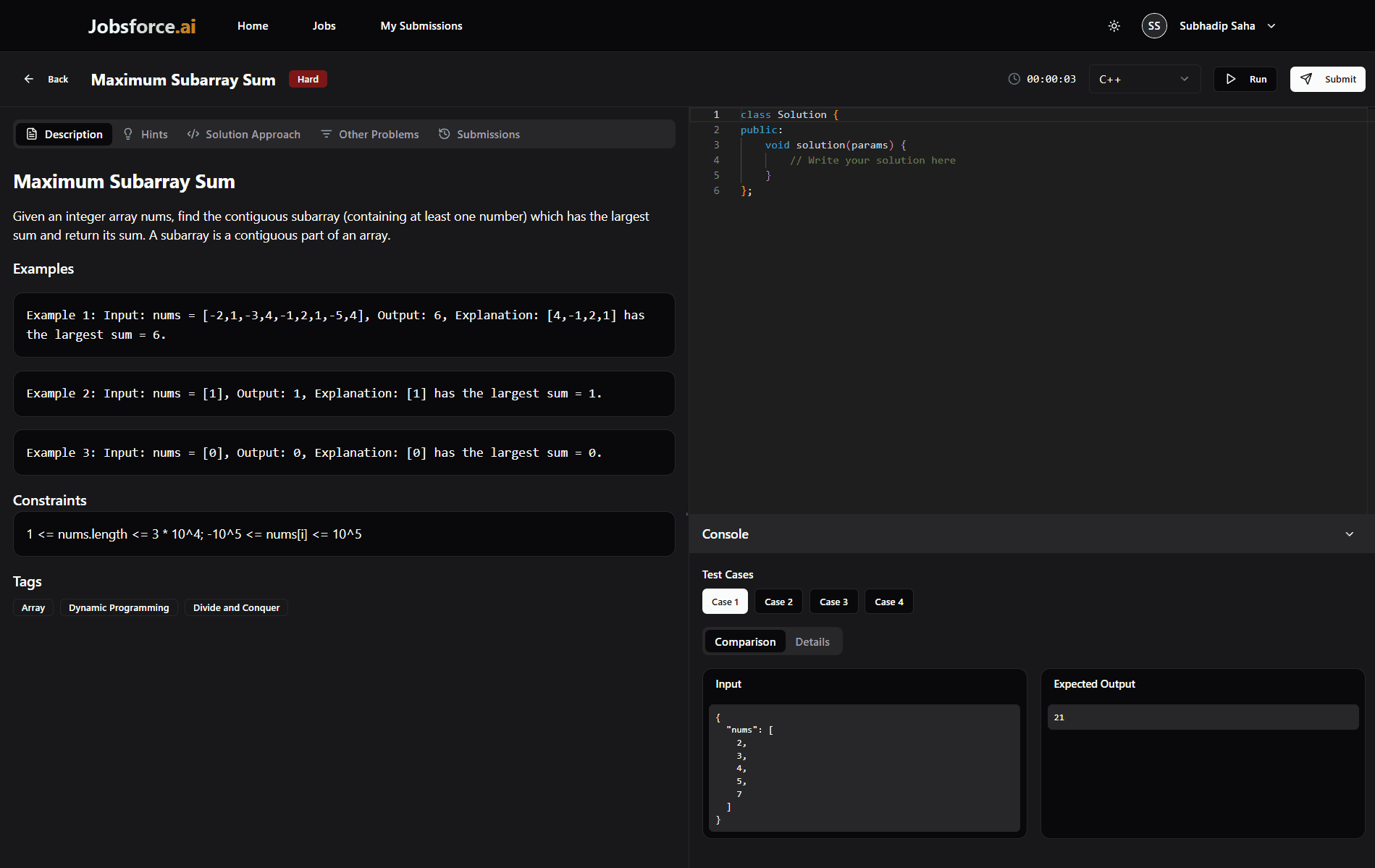Screen dimensions: 1375x868
Task: Switch to the Details view
Action: (812, 642)
